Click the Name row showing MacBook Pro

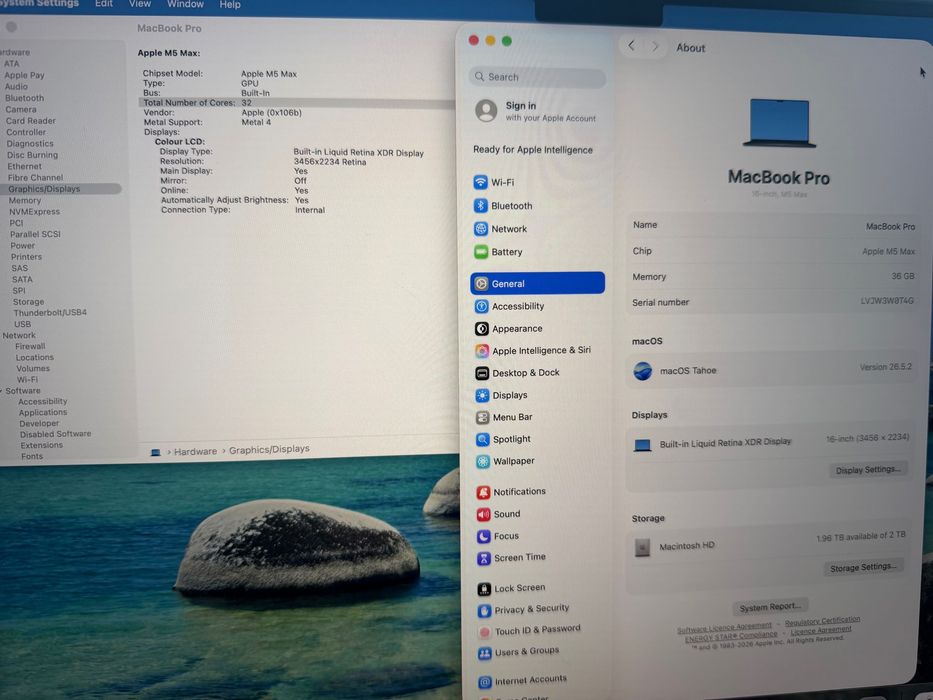[774, 226]
